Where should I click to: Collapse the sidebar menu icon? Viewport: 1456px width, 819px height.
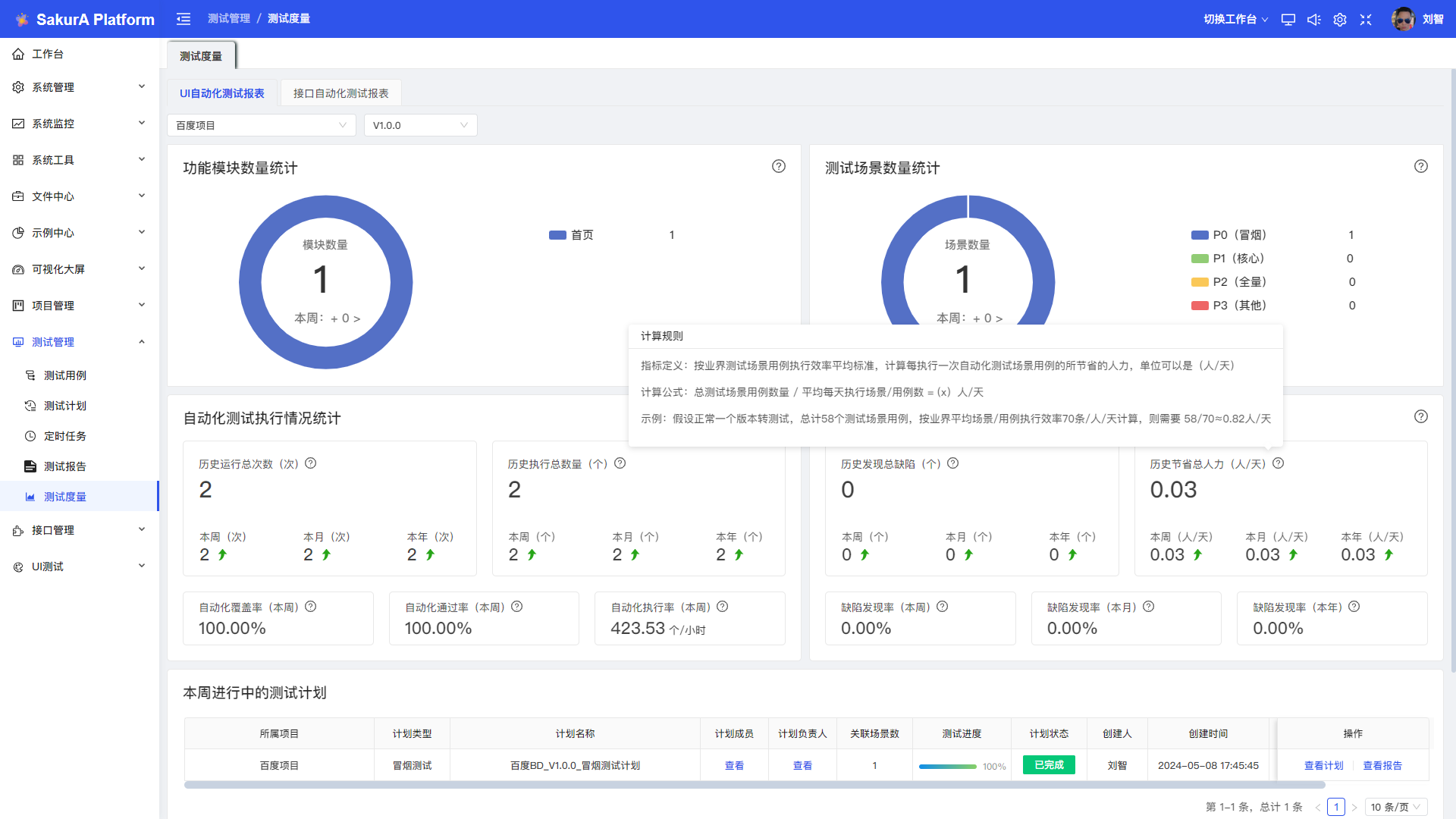point(184,19)
